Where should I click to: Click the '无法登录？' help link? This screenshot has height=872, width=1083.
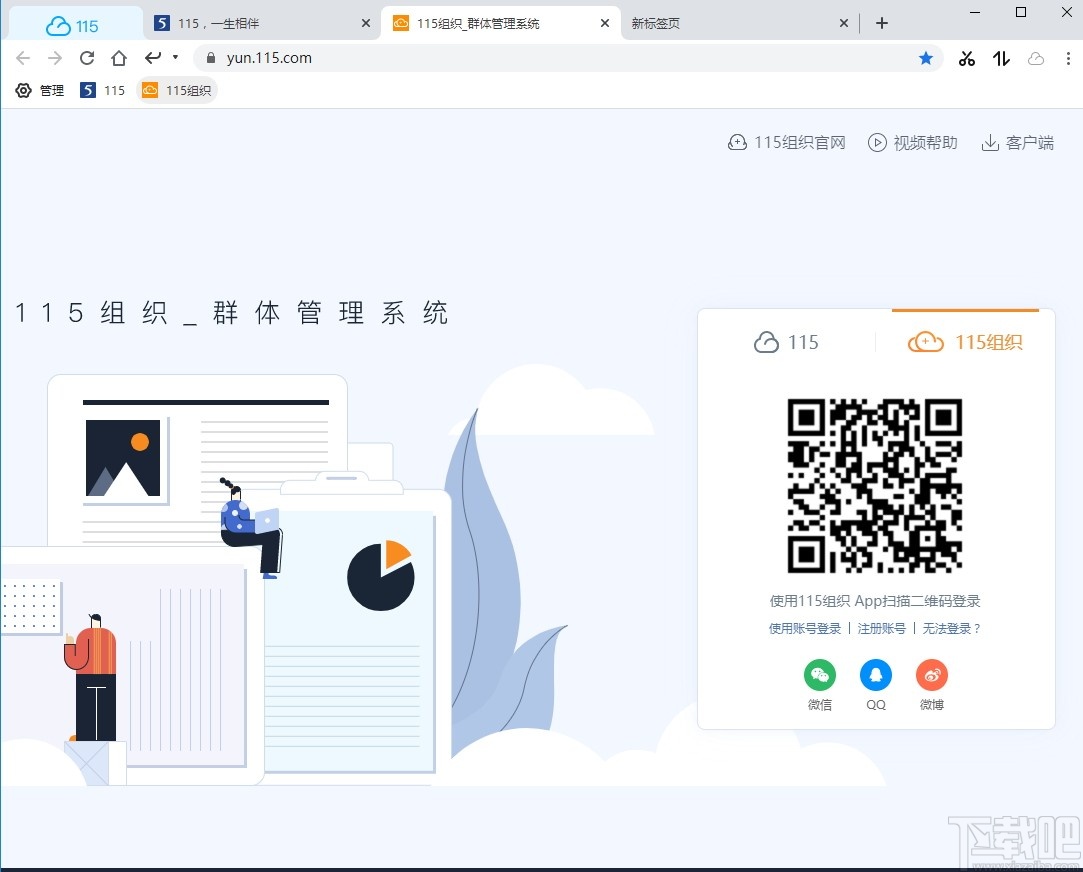pyautogui.click(x=951, y=628)
